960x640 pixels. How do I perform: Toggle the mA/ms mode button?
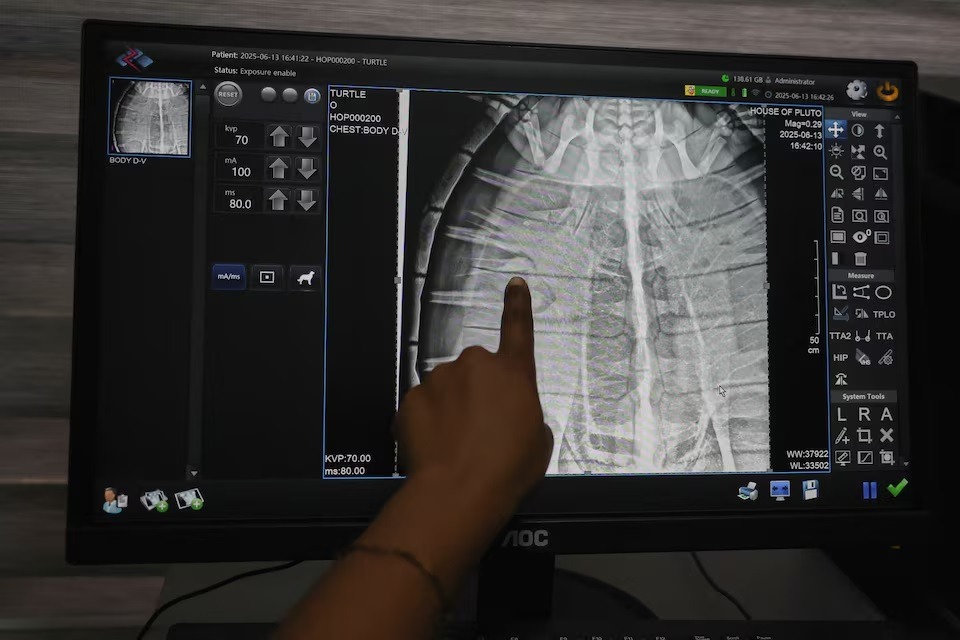[228, 276]
